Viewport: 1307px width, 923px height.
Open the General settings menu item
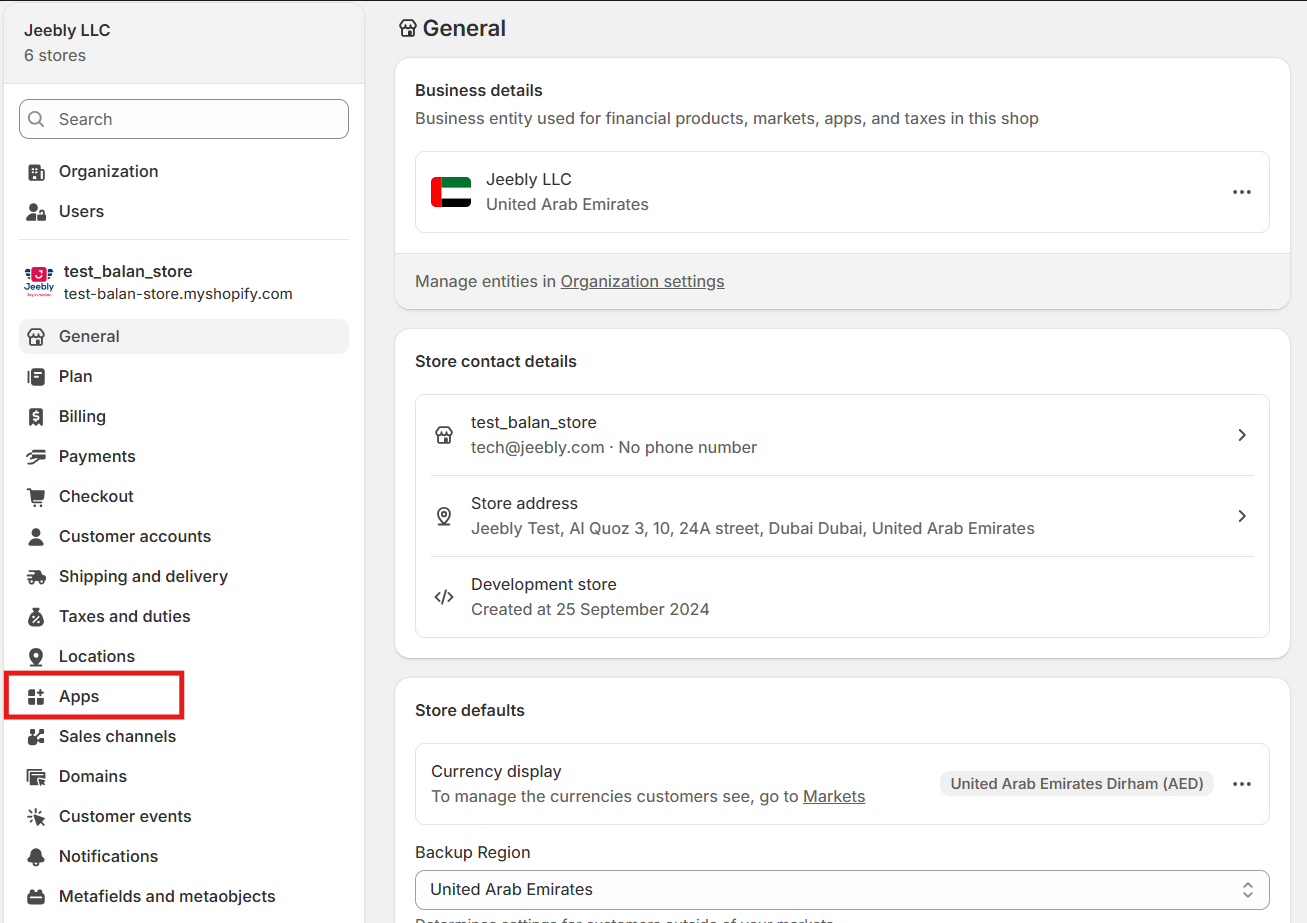184,337
